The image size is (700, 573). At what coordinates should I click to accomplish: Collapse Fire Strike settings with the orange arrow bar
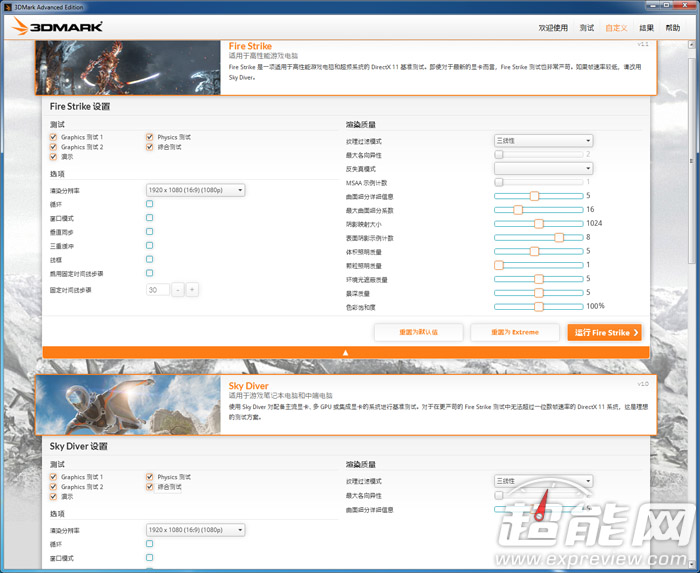pyautogui.click(x=346, y=352)
